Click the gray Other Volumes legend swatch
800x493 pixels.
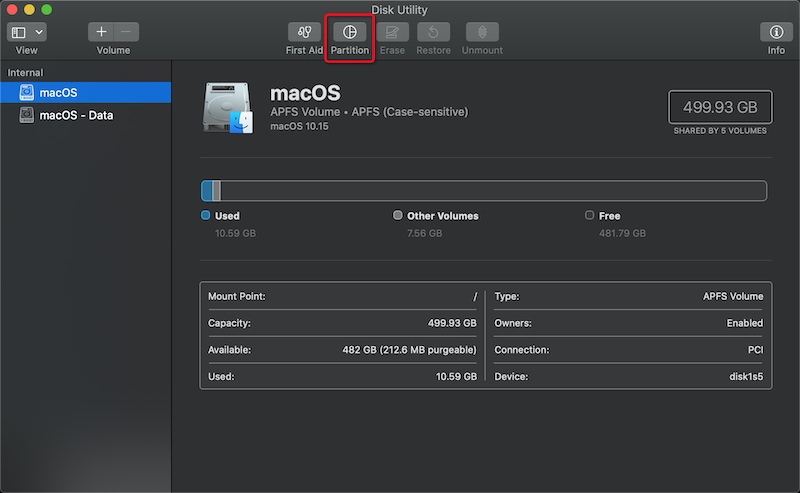click(398, 215)
